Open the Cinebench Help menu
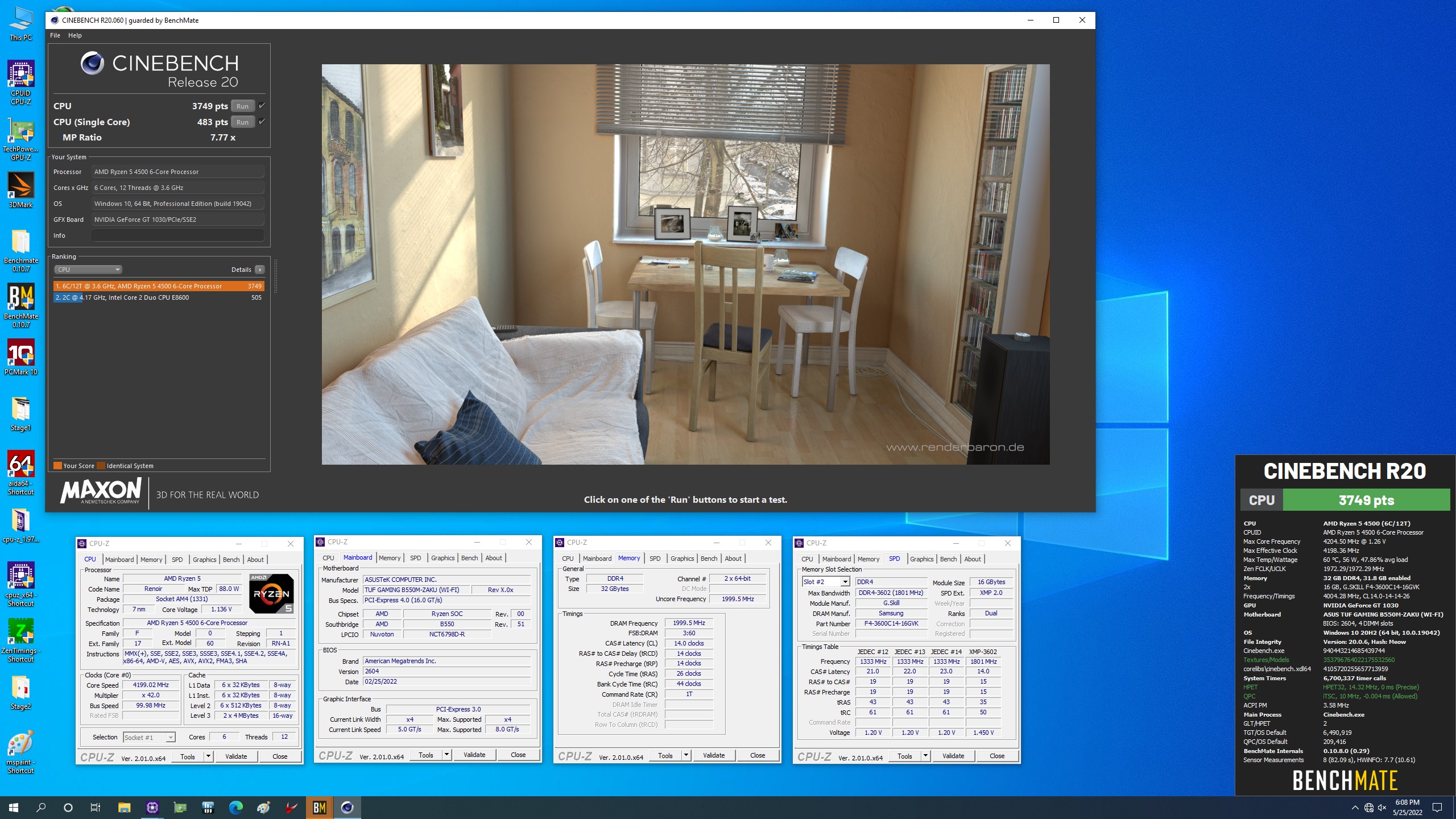 (75, 35)
